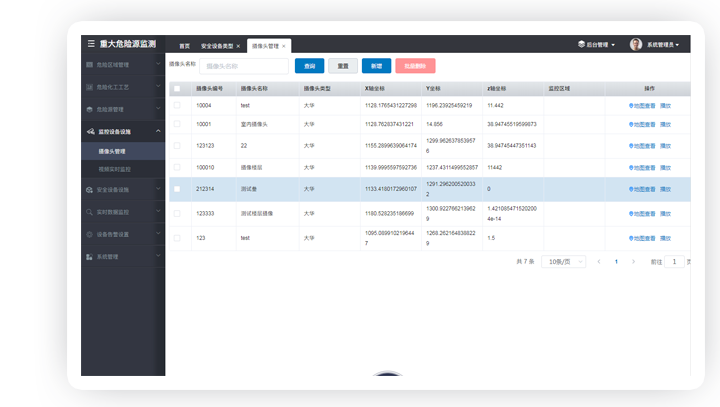This screenshot has height=407, width=720.
Task: Click 地图查看 for camera 123
Action: tap(642, 238)
